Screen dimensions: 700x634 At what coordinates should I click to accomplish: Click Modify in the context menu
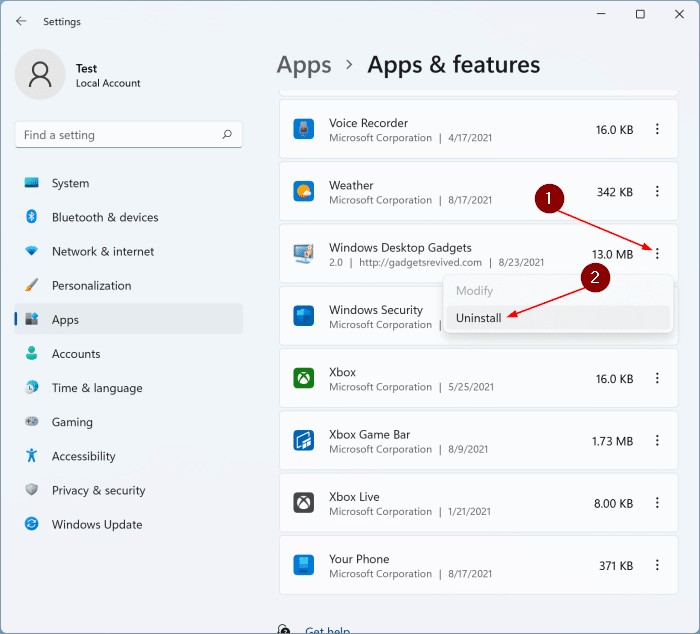click(558, 291)
